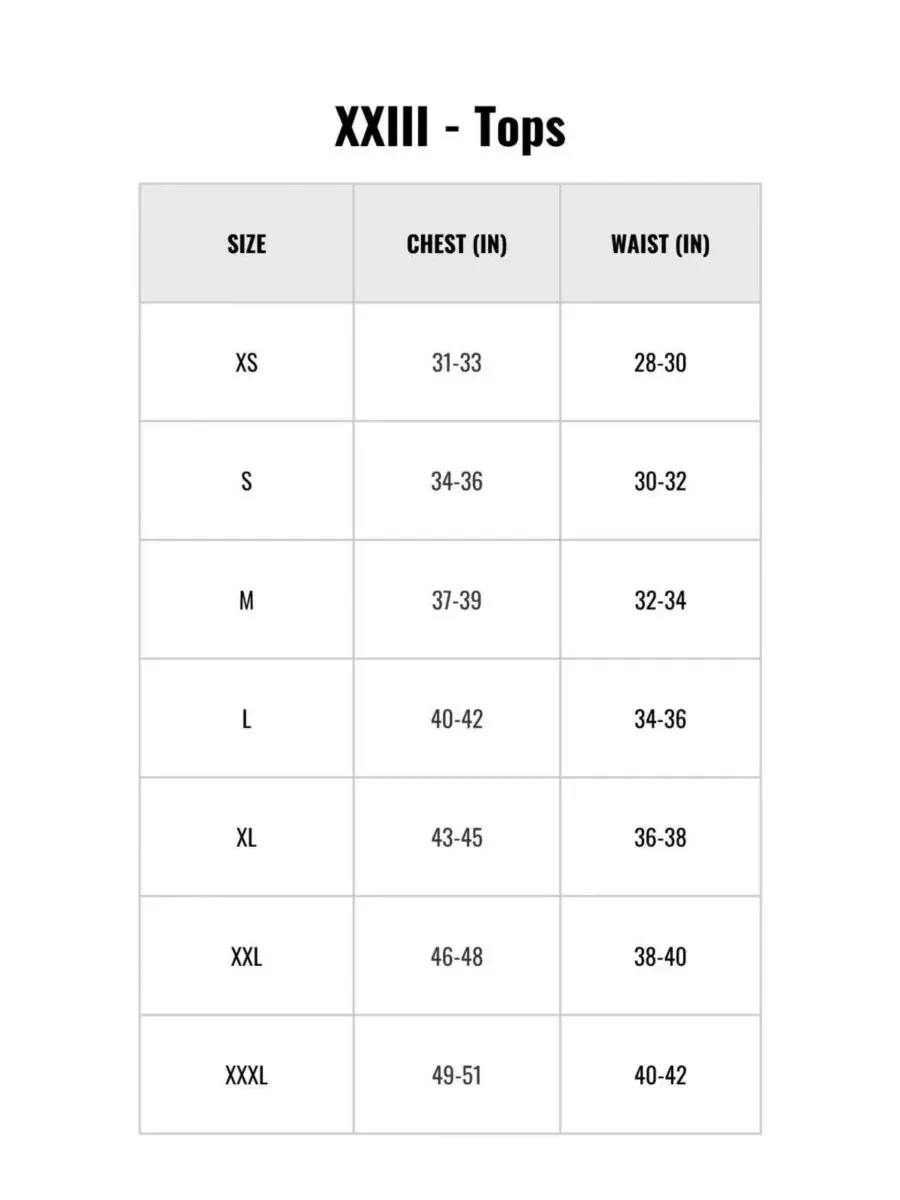Select chest value 49-51
The image size is (900, 1200).
[x=457, y=1076]
